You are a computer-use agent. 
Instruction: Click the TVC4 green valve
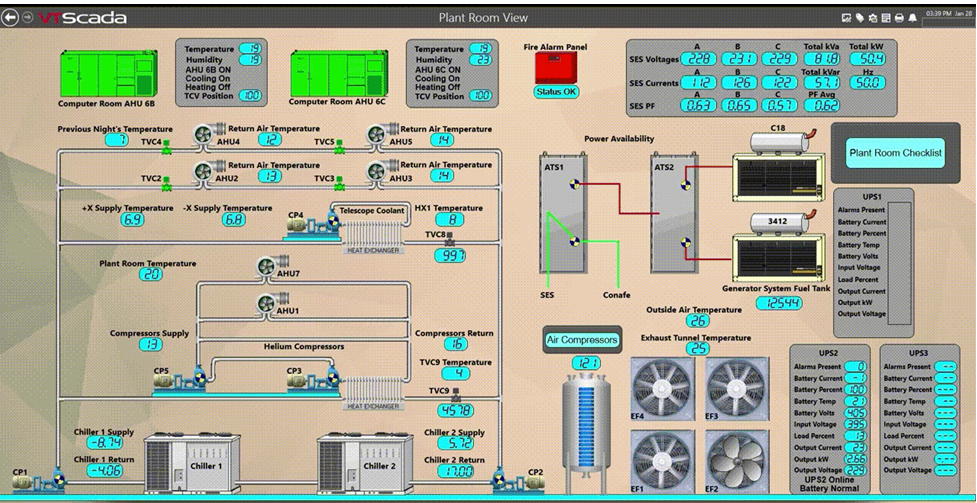[x=166, y=148]
